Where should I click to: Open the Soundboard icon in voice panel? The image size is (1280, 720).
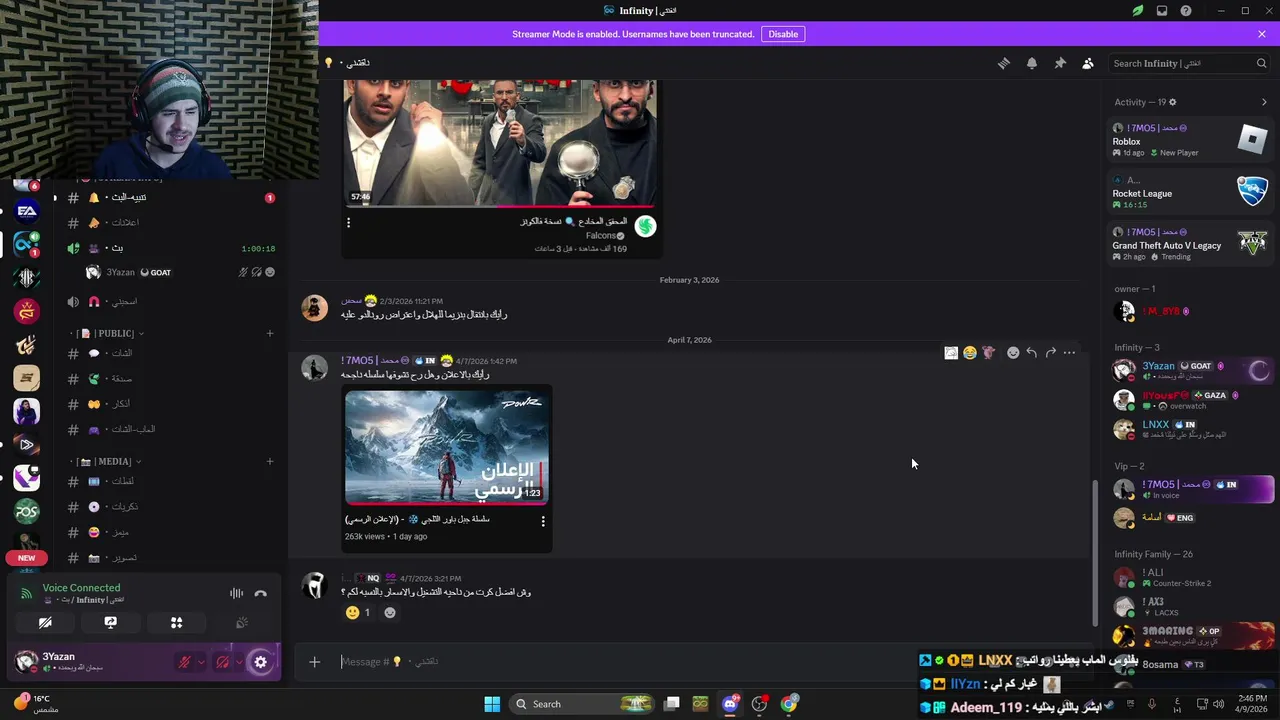[x=241, y=622]
